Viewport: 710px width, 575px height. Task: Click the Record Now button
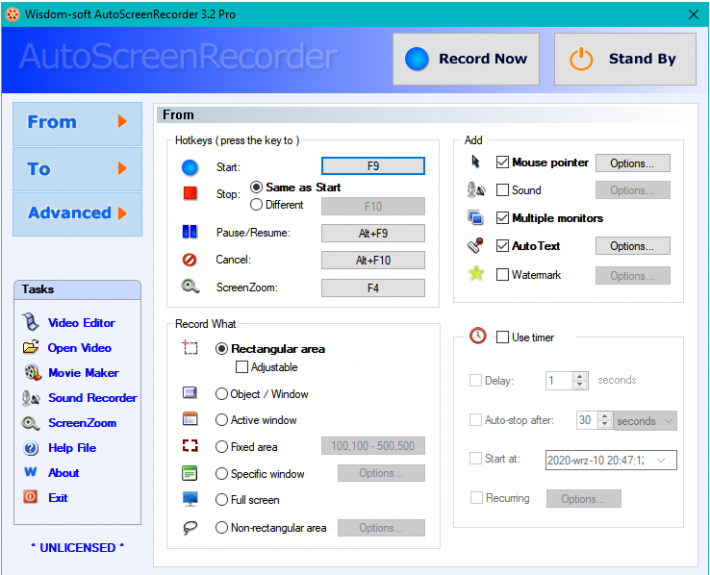click(466, 59)
